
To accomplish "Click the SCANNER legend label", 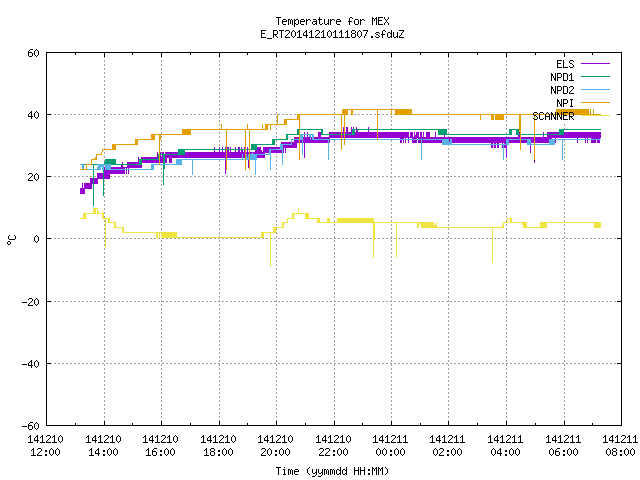I will [x=553, y=116].
